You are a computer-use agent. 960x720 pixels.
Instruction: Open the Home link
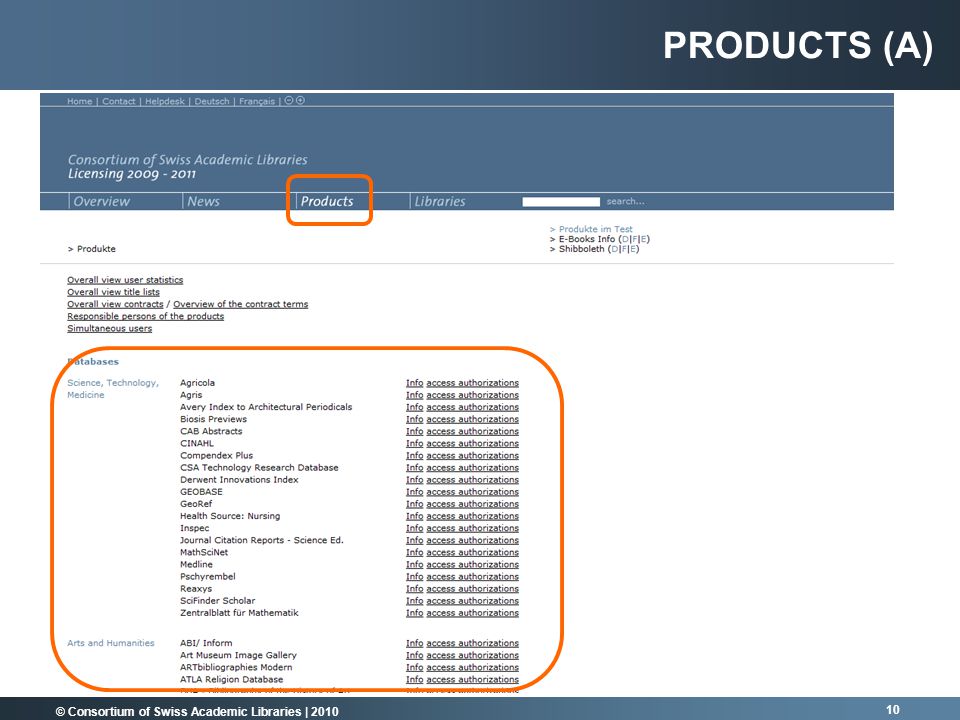tap(80, 101)
